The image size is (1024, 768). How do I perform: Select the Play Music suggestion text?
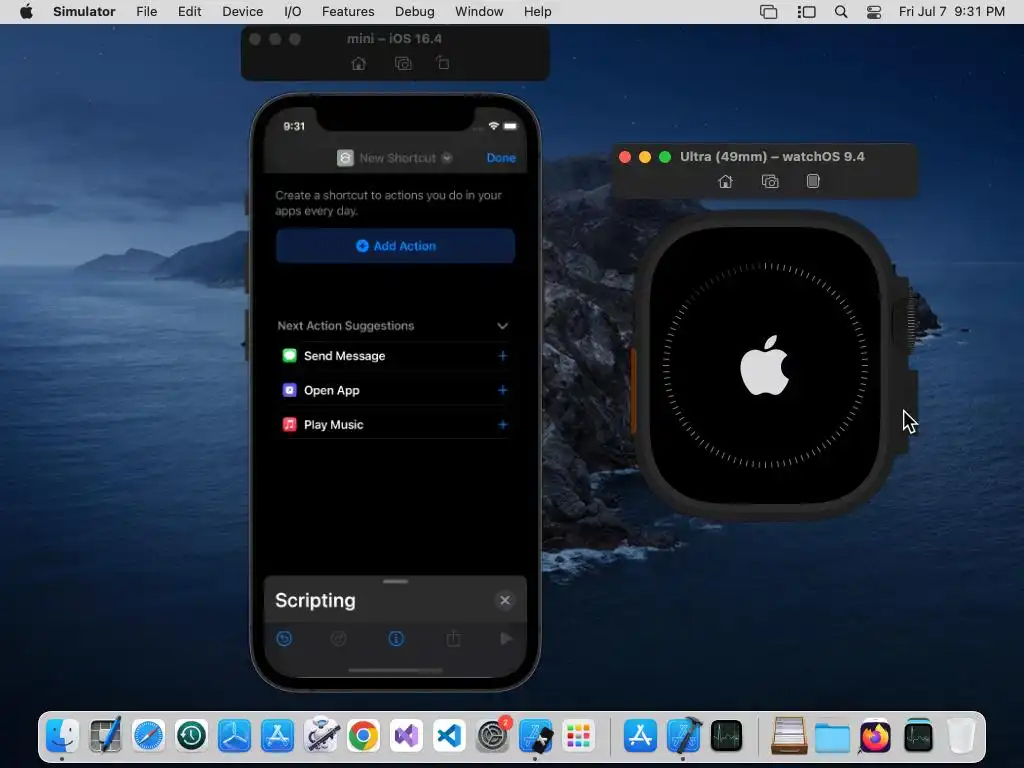point(333,424)
